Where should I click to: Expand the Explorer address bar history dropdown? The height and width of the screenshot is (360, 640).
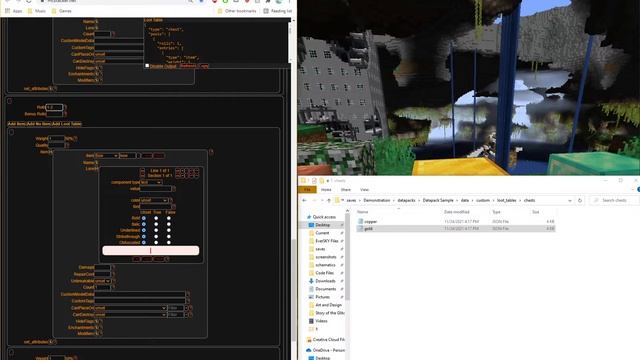tap(570, 200)
